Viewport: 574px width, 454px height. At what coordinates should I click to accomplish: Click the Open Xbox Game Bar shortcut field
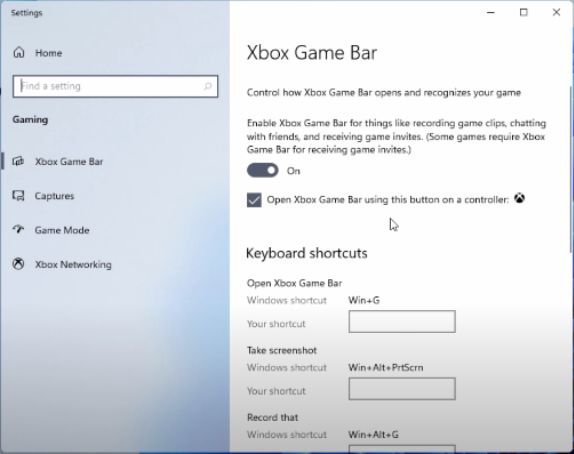click(402, 321)
